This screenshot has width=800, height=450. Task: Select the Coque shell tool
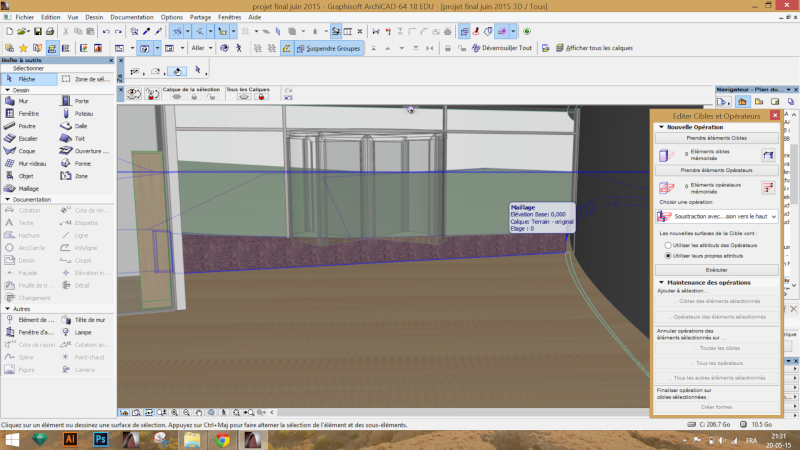[29, 151]
